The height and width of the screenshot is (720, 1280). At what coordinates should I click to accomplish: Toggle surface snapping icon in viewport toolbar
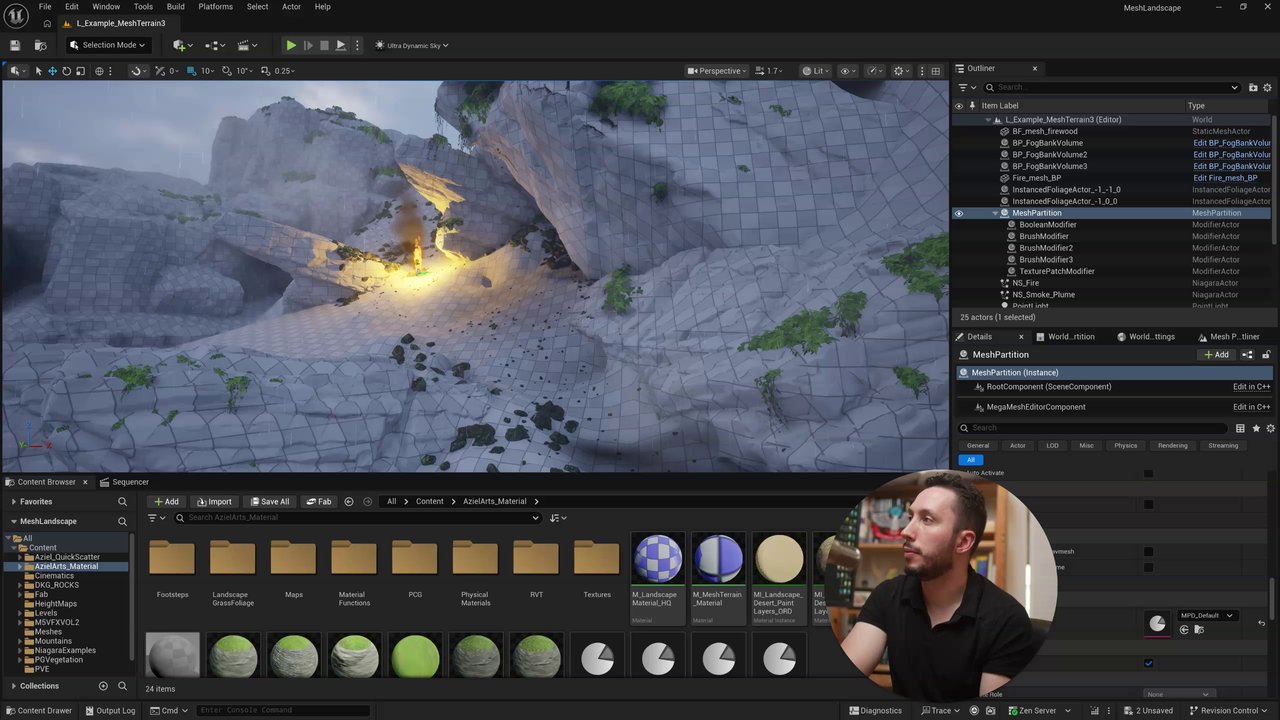(136, 71)
